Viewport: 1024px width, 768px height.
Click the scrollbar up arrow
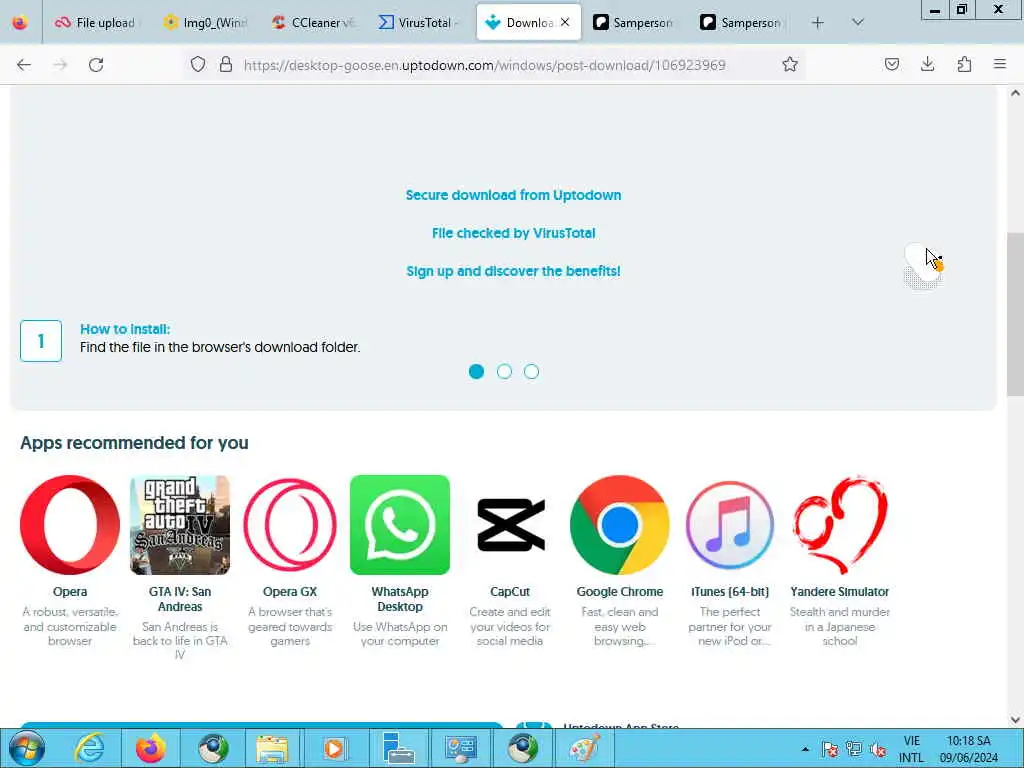[x=1015, y=93]
